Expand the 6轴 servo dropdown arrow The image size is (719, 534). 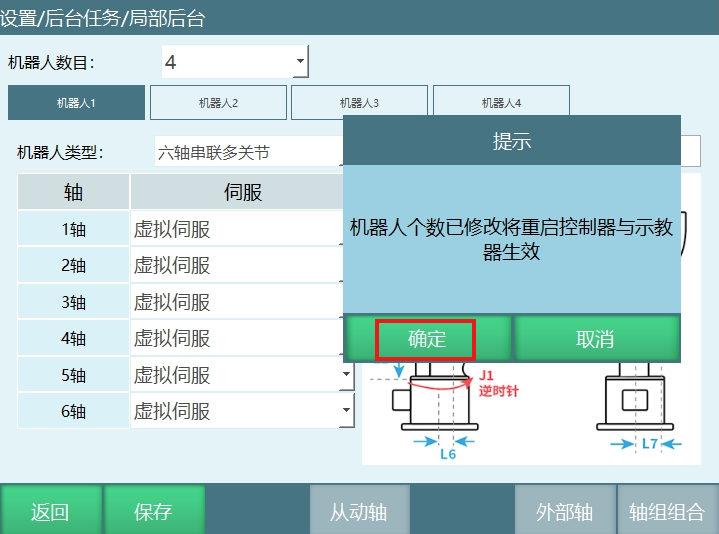(347, 411)
